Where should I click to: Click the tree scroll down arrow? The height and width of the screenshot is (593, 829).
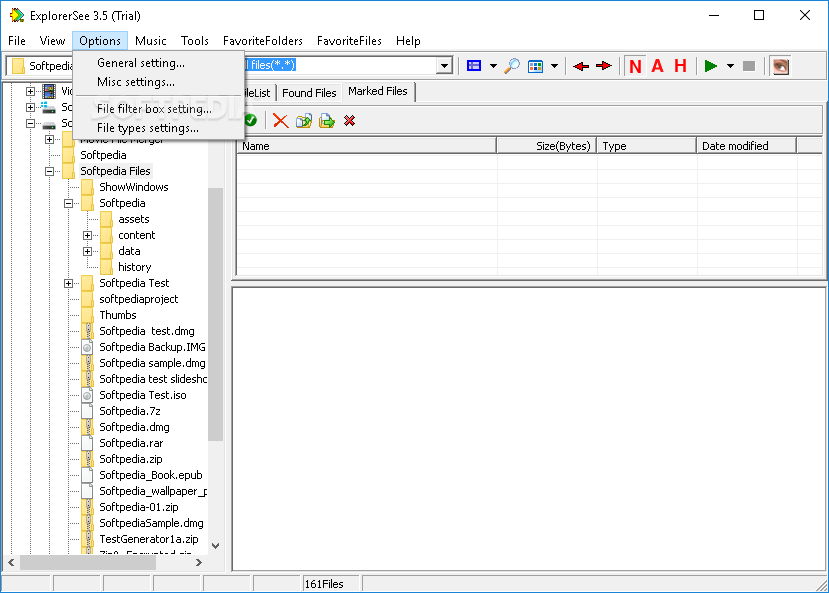tap(215, 546)
